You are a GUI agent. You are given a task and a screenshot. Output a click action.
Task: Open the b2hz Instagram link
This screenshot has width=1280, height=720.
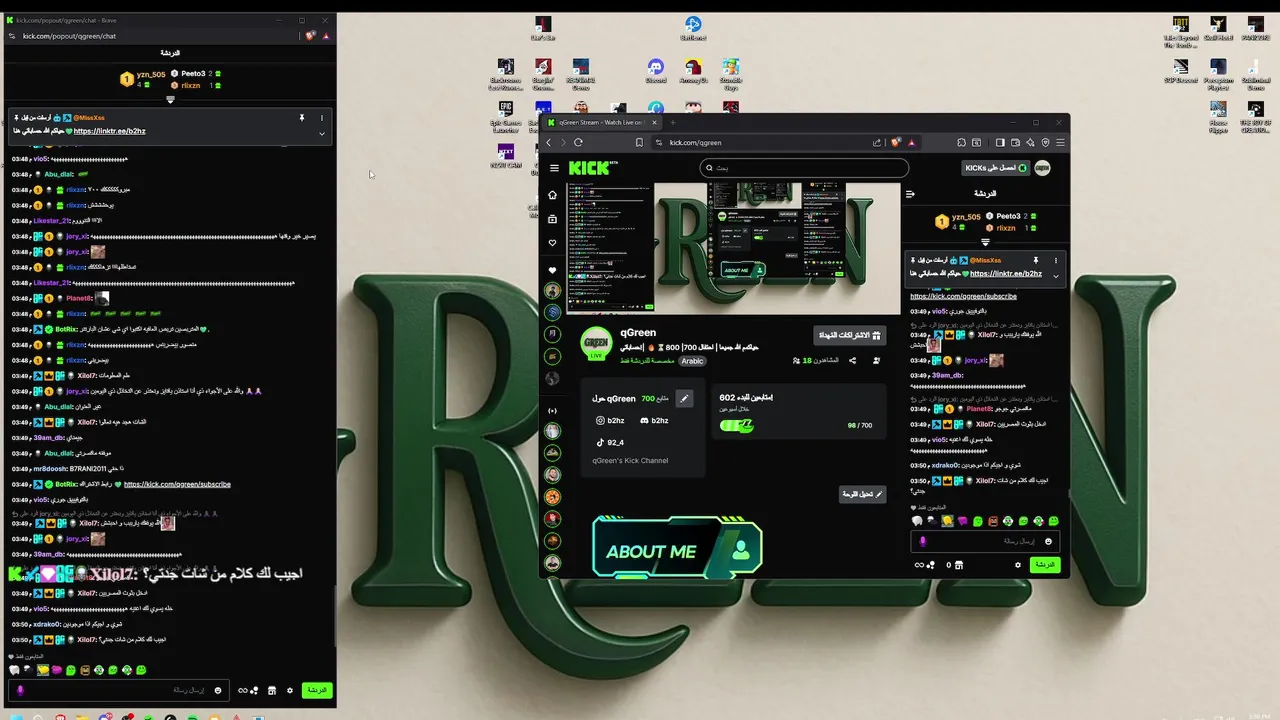[610, 421]
